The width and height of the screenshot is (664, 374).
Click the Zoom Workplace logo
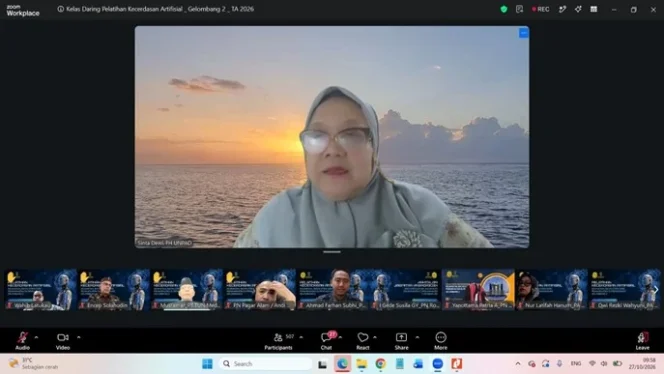23,10
